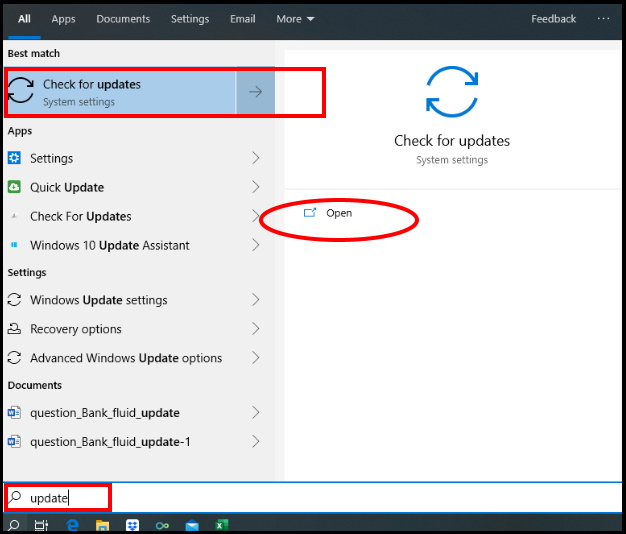626x534 pixels.
Task: Open the More filter dropdown
Action: tap(295, 19)
